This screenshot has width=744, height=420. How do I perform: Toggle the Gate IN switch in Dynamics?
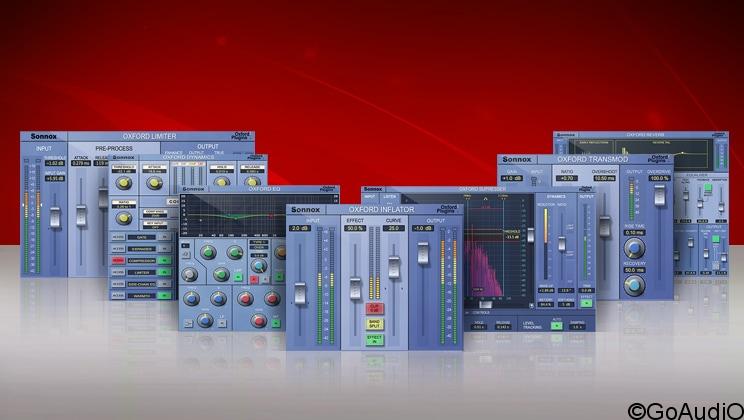(x=164, y=237)
